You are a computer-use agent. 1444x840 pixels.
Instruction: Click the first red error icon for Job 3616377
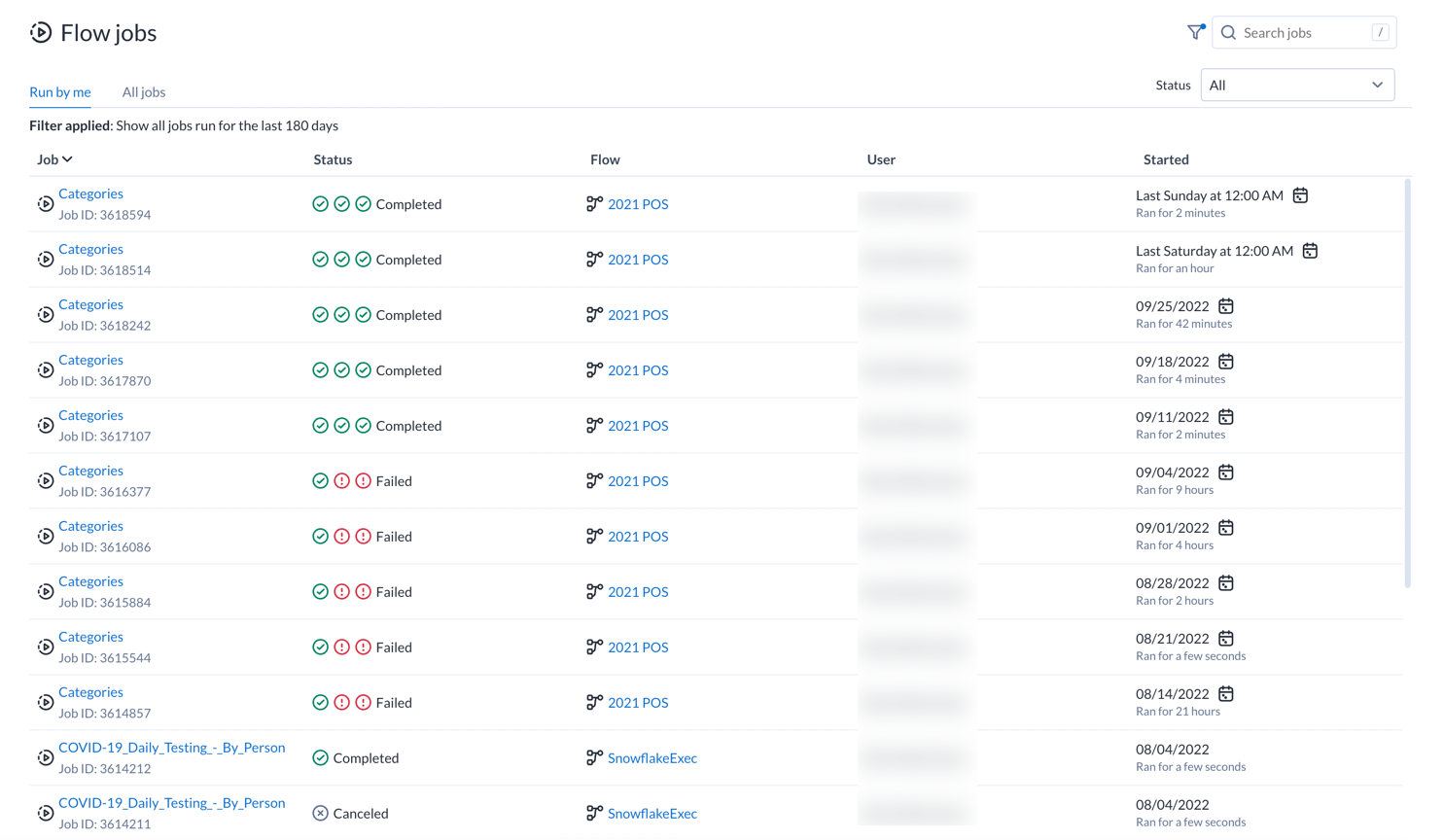click(341, 481)
